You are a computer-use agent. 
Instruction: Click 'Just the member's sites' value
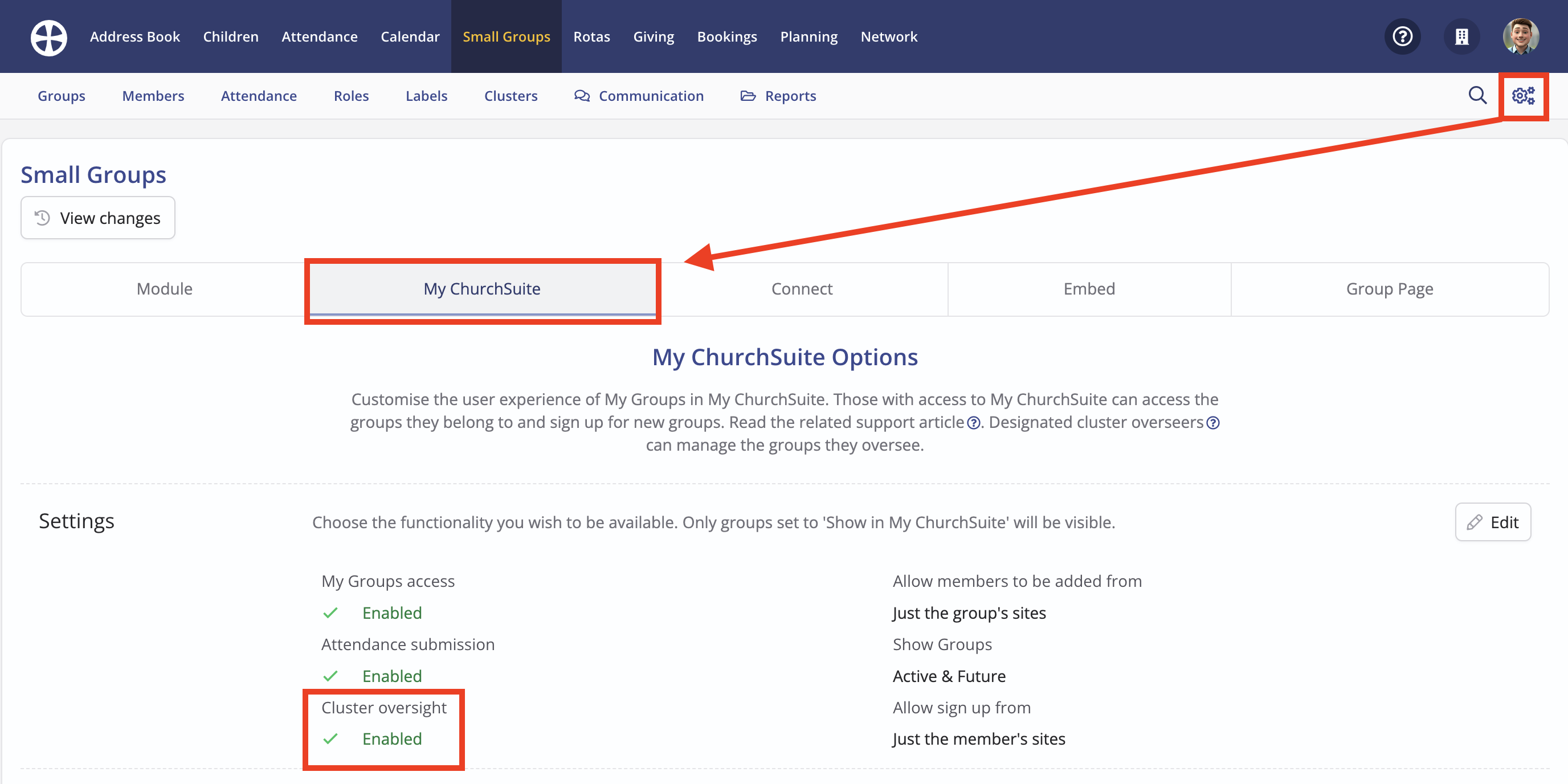[x=979, y=739]
